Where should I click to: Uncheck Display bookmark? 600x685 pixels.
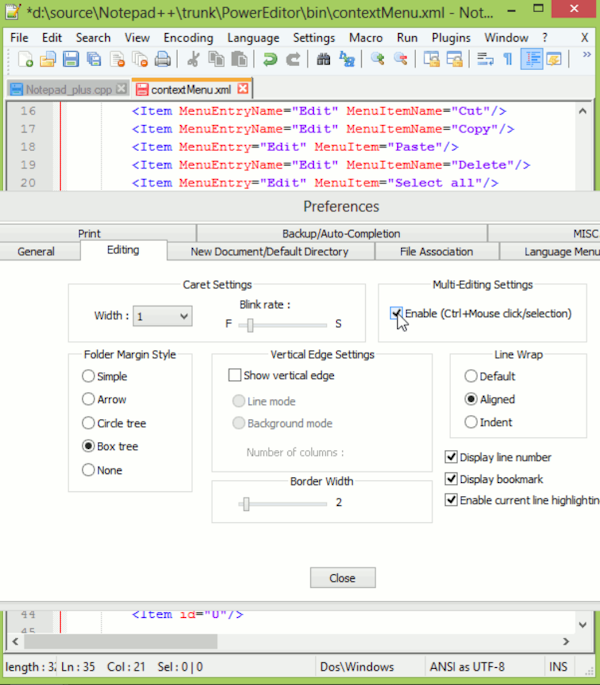tap(451, 479)
